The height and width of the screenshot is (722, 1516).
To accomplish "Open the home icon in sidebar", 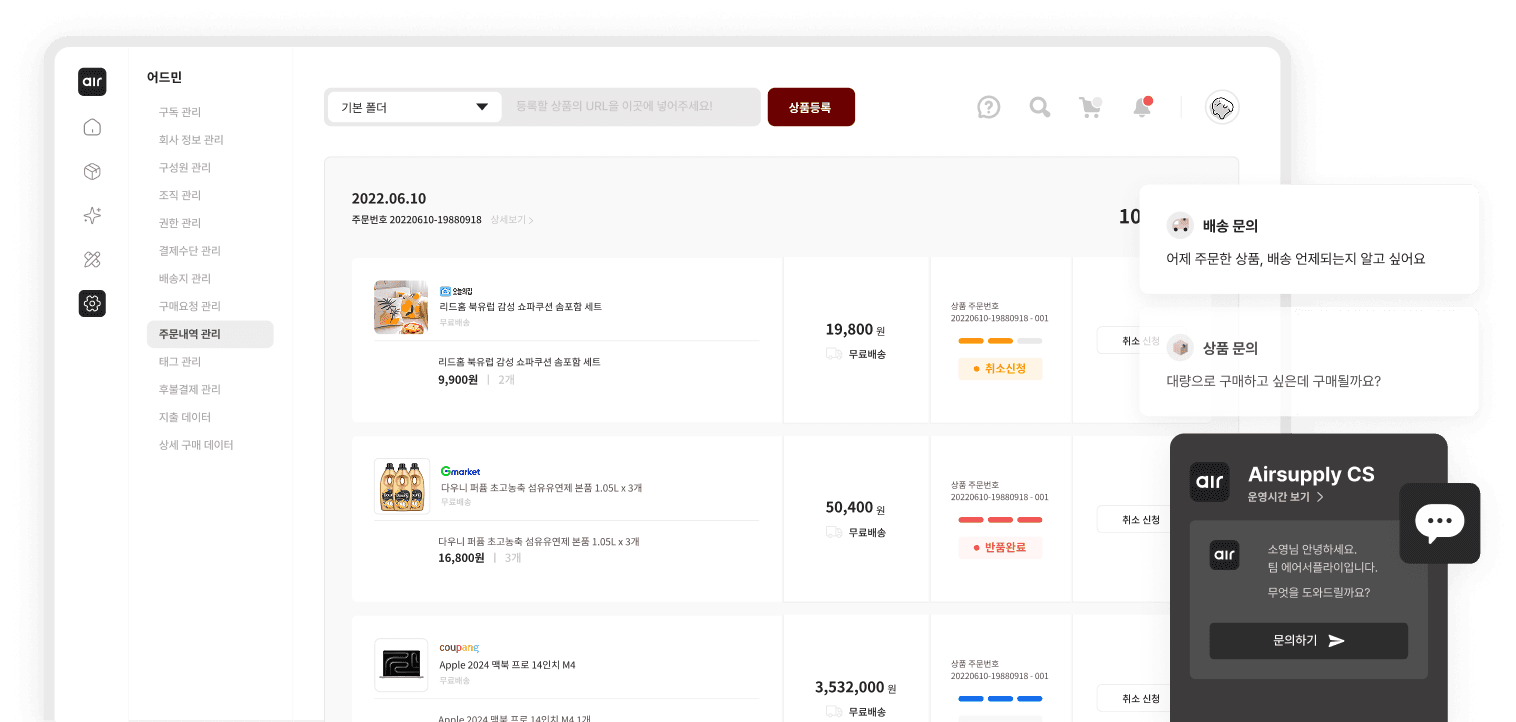I will coord(92,127).
